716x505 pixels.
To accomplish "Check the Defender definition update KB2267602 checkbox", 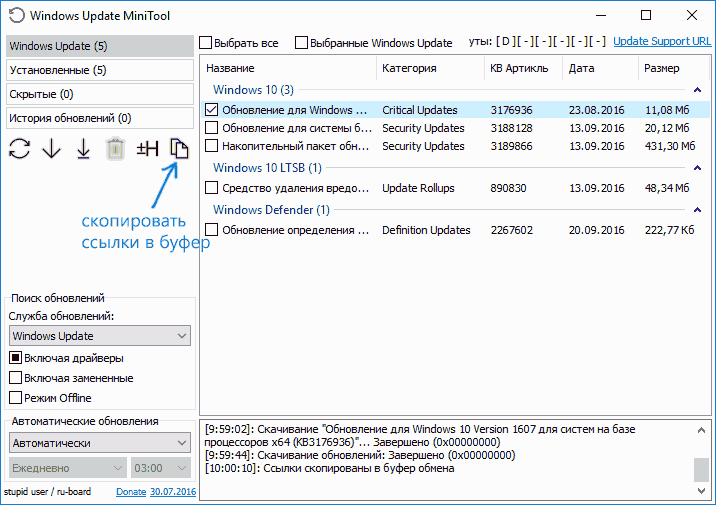I will point(211,230).
